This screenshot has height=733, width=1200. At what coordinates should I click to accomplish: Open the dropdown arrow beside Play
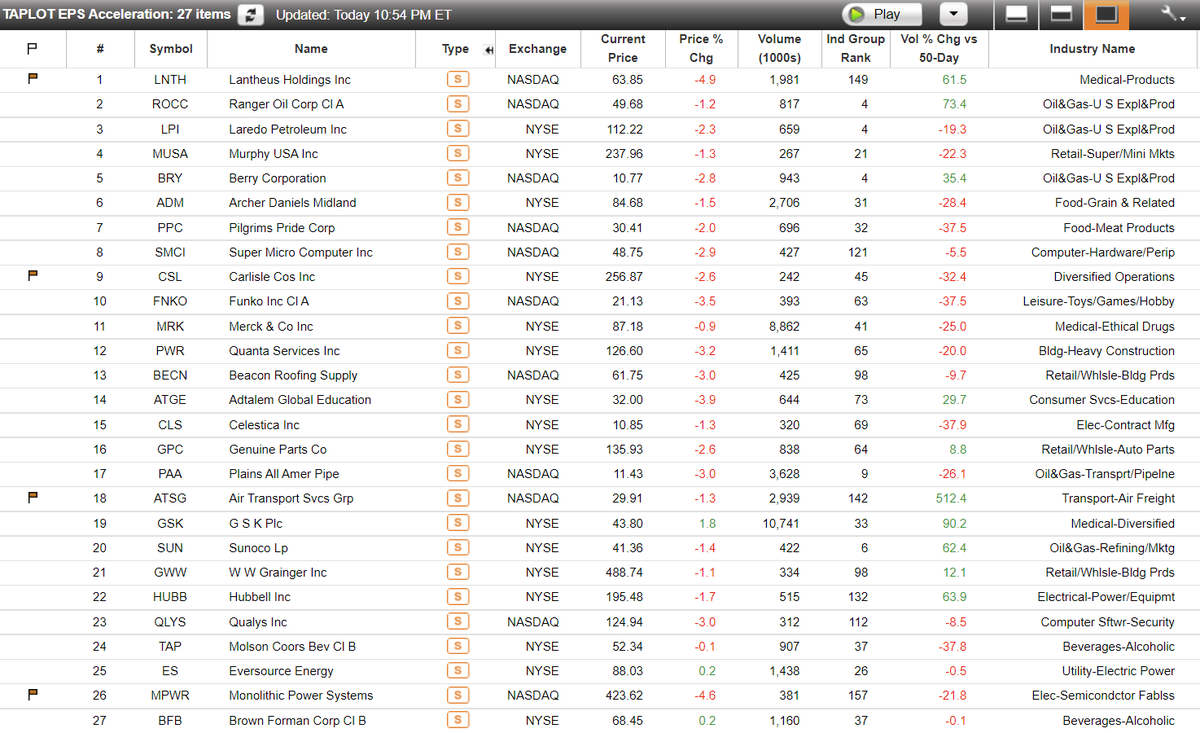(954, 14)
